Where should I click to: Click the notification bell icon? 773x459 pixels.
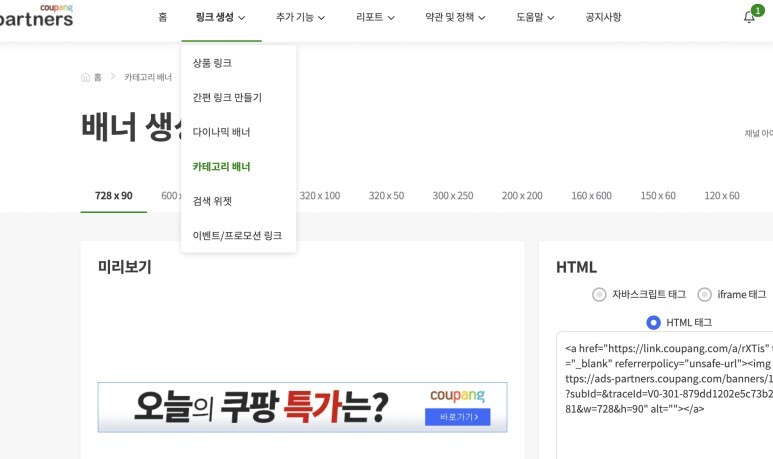(748, 17)
